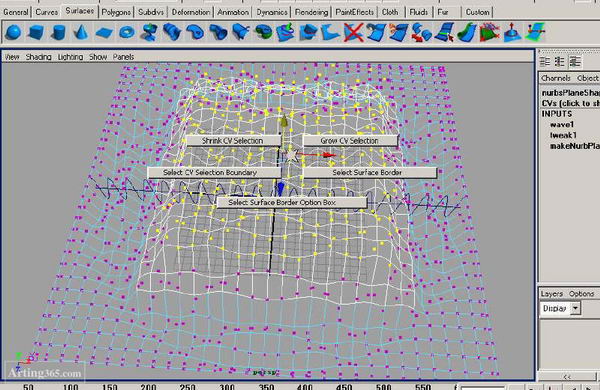The image size is (600, 390).
Task: Select the revolve surface shelf icon
Action: click(x=149, y=32)
